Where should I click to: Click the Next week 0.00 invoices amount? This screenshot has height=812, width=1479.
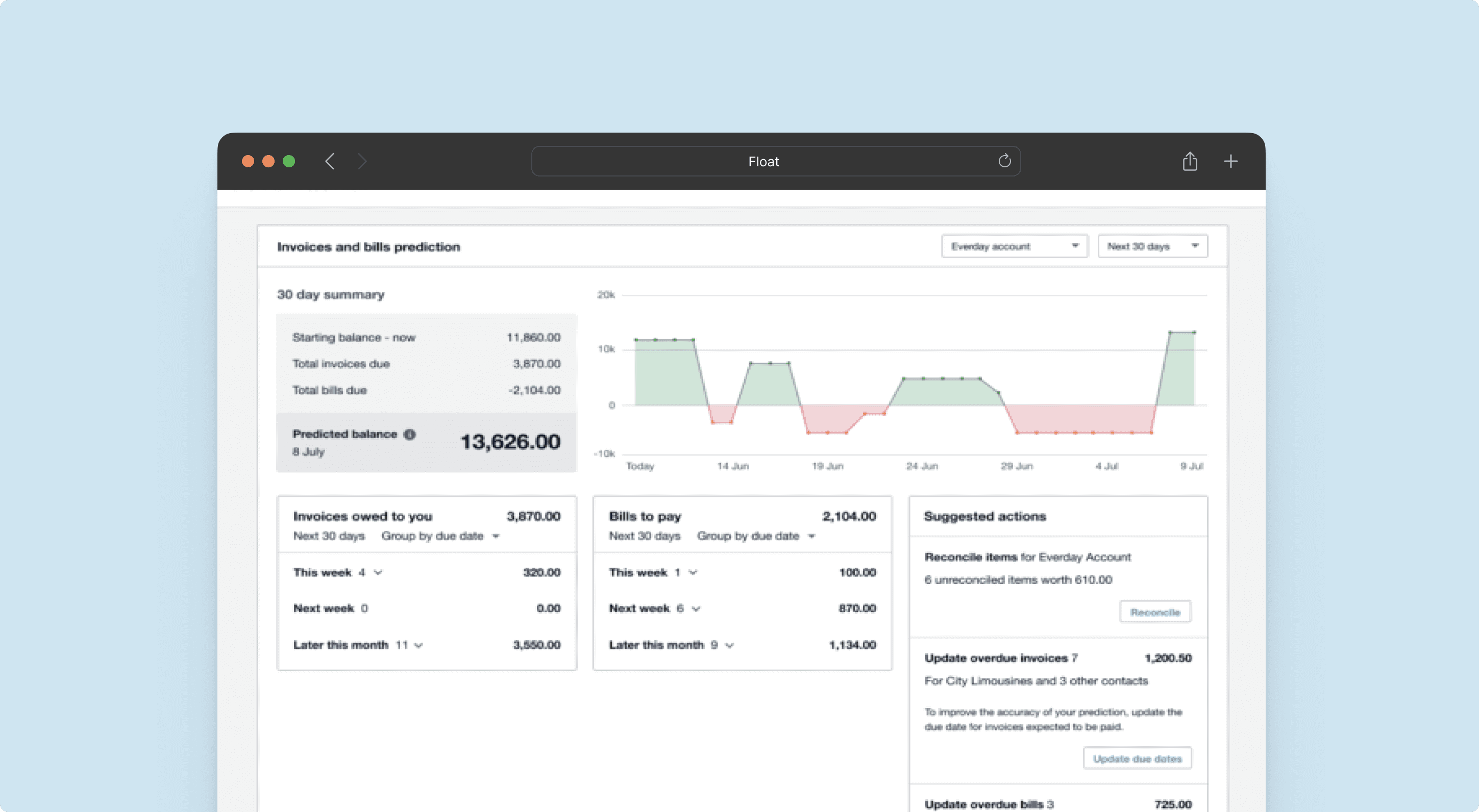[548, 608]
